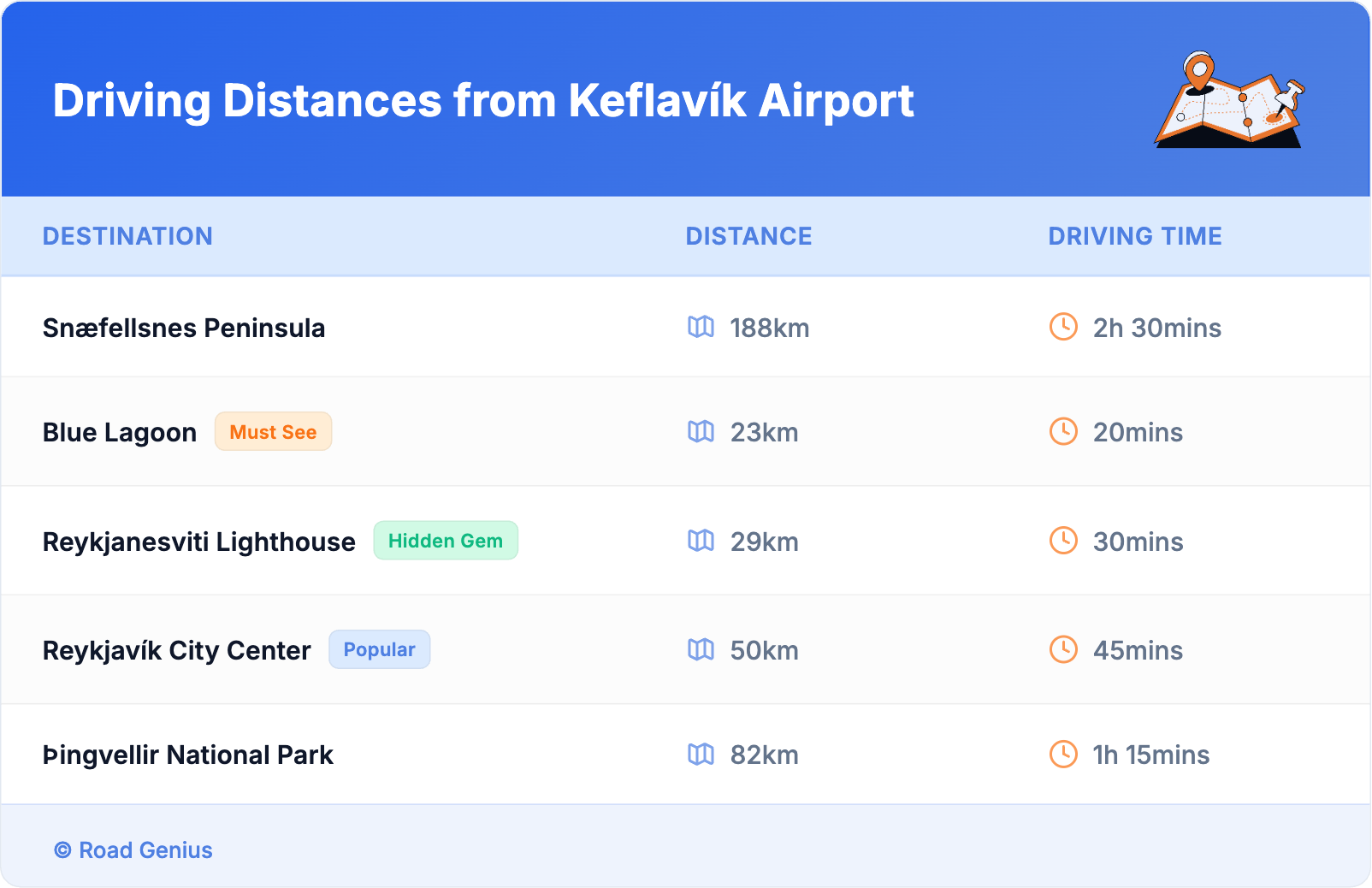The width and height of the screenshot is (1372, 888).
Task: Click the Driving Time column header
Action: click(x=1134, y=236)
